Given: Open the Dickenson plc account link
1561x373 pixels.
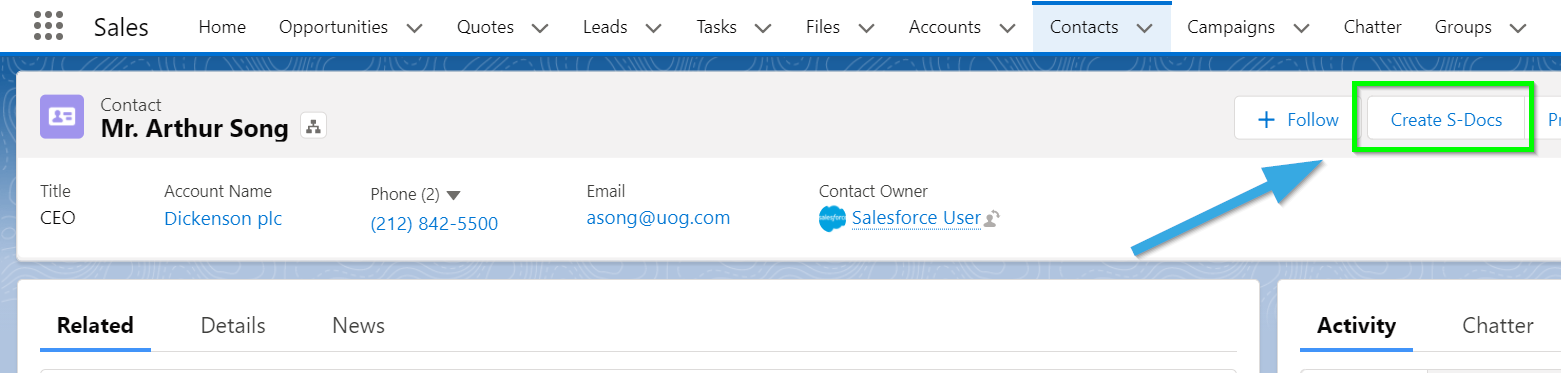Looking at the screenshot, I should [223, 218].
